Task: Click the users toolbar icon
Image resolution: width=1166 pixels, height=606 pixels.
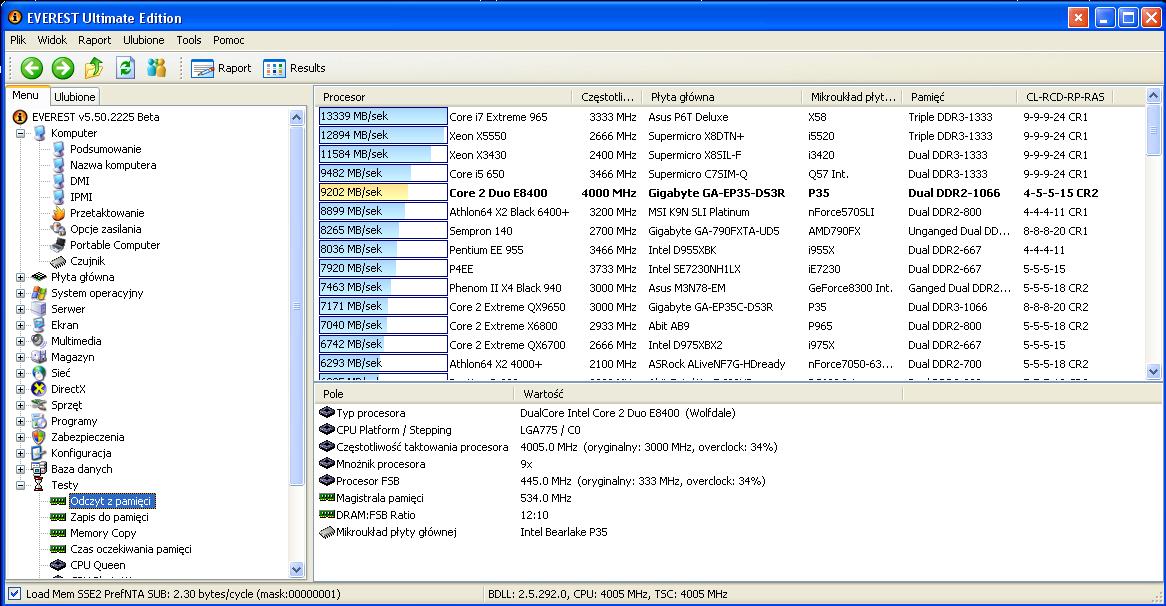Action: (156, 68)
